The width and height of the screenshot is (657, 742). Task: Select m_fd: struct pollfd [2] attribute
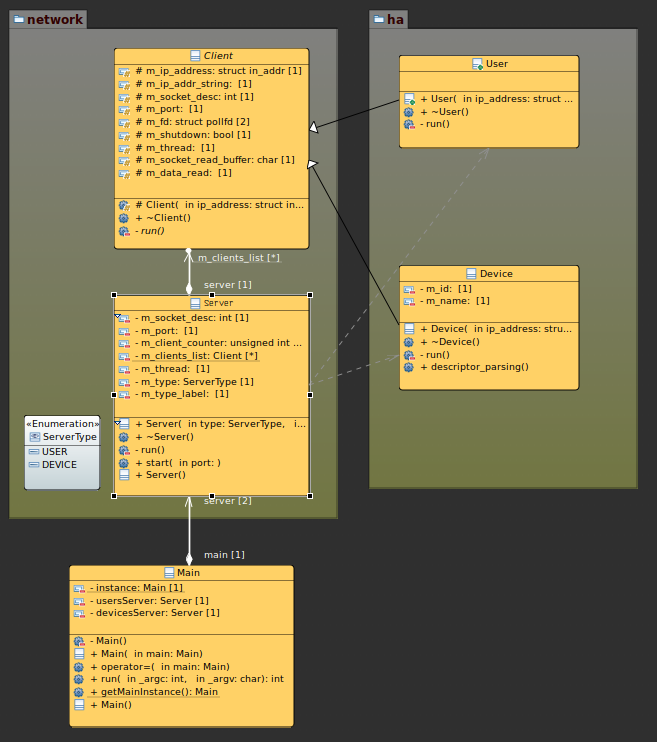pos(193,122)
